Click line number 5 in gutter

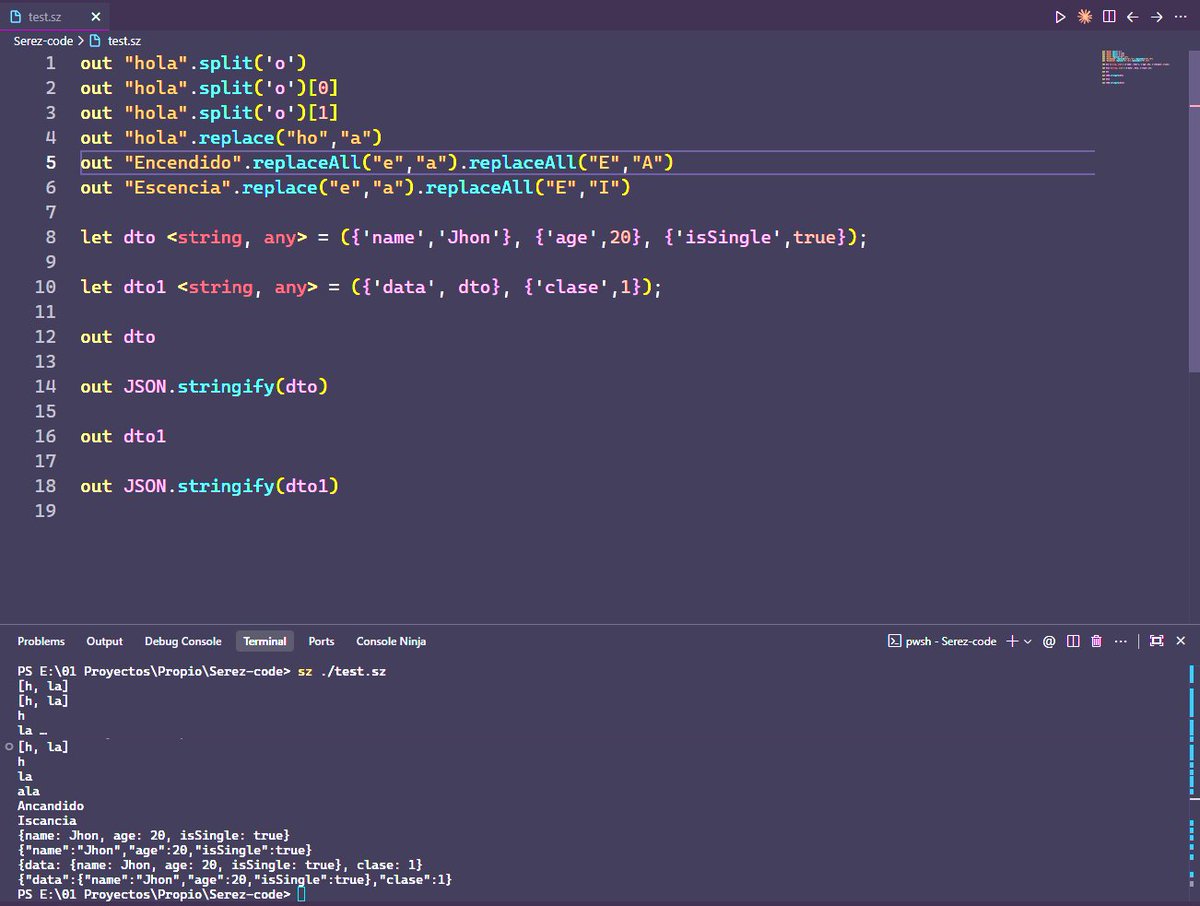[50, 162]
